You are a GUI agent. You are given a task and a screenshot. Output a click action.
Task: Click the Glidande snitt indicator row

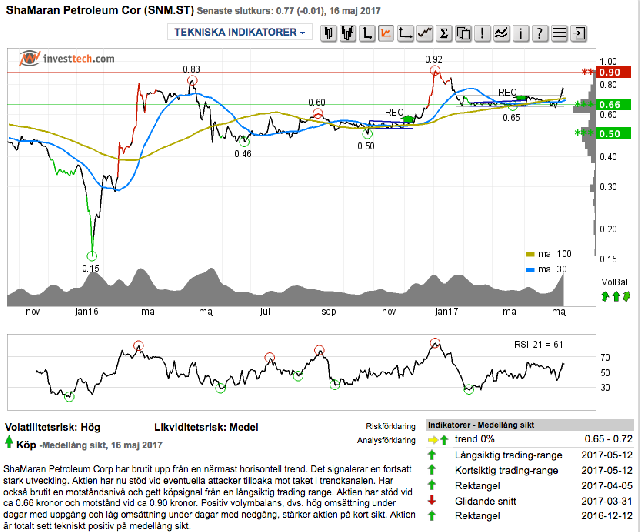530,501
